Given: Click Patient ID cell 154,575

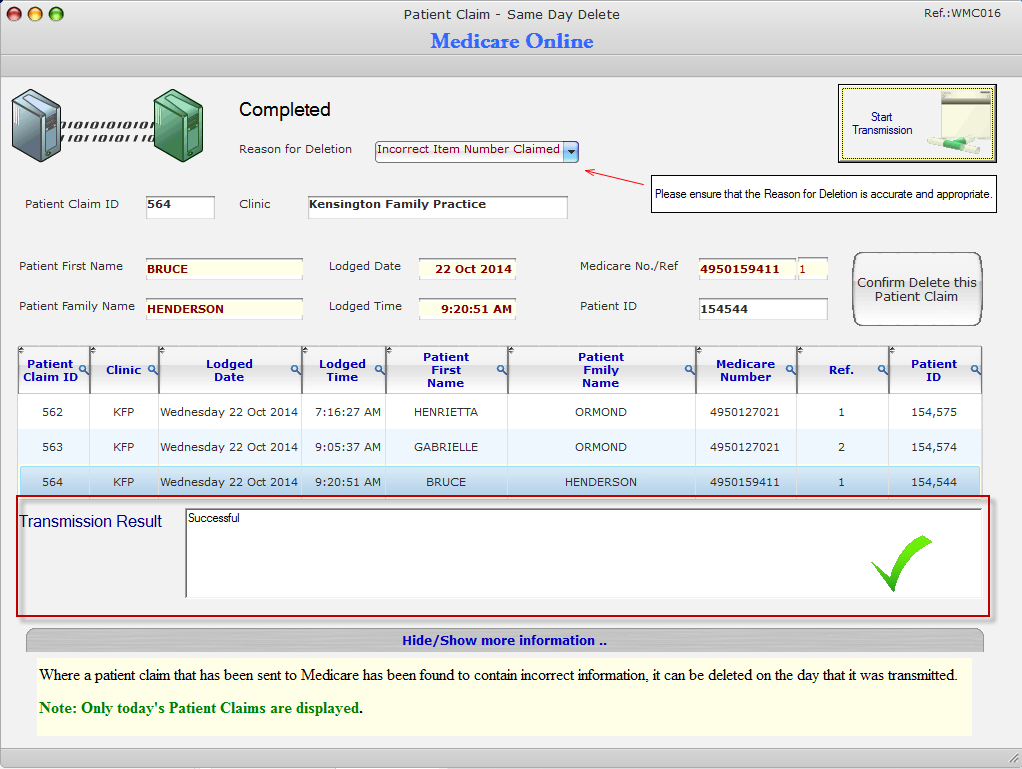Looking at the screenshot, I should [x=934, y=412].
